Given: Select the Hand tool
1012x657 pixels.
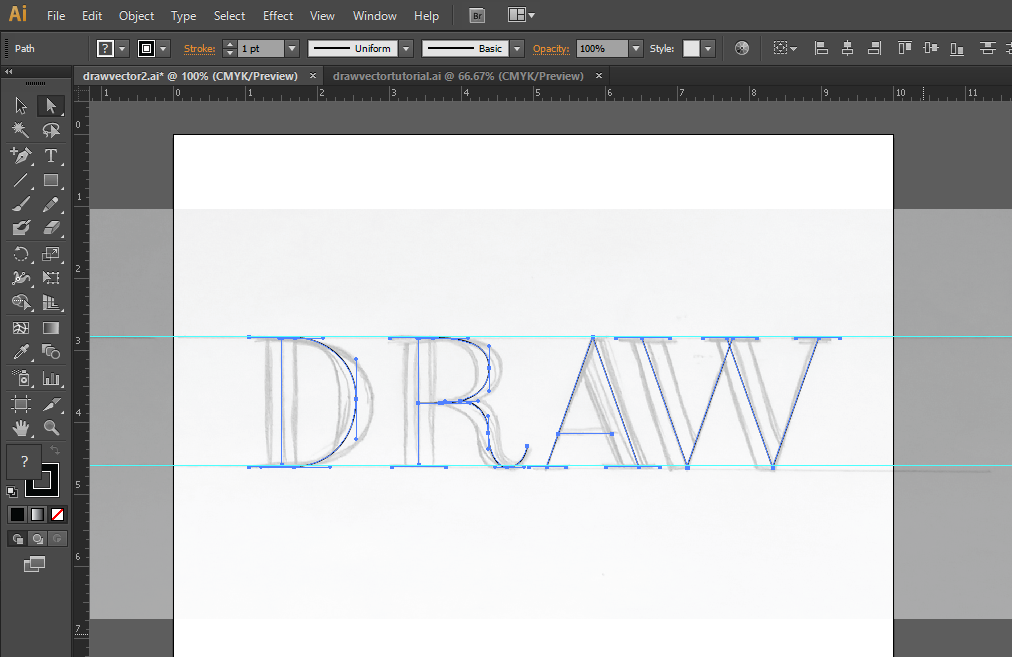Looking at the screenshot, I should (x=21, y=427).
